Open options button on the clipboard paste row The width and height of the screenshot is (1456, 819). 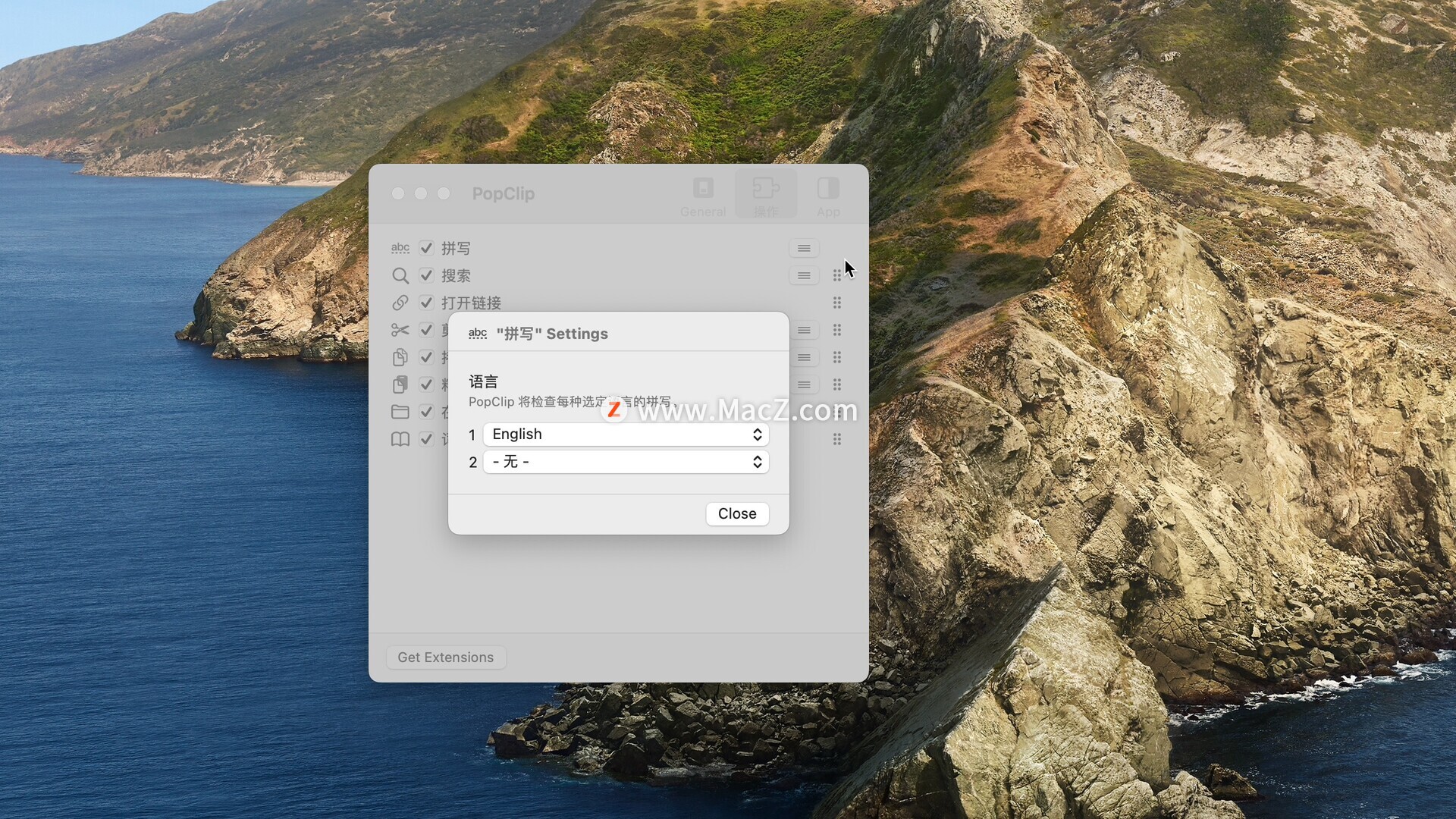(804, 384)
